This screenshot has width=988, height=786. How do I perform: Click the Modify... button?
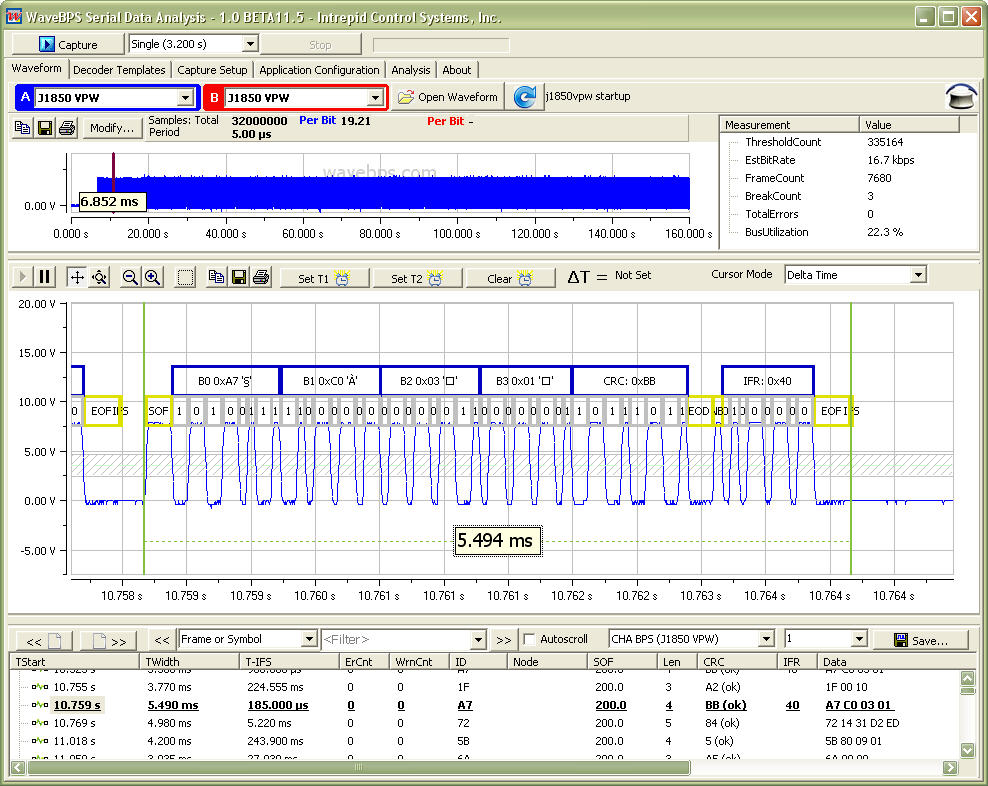click(x=112, y=128)
